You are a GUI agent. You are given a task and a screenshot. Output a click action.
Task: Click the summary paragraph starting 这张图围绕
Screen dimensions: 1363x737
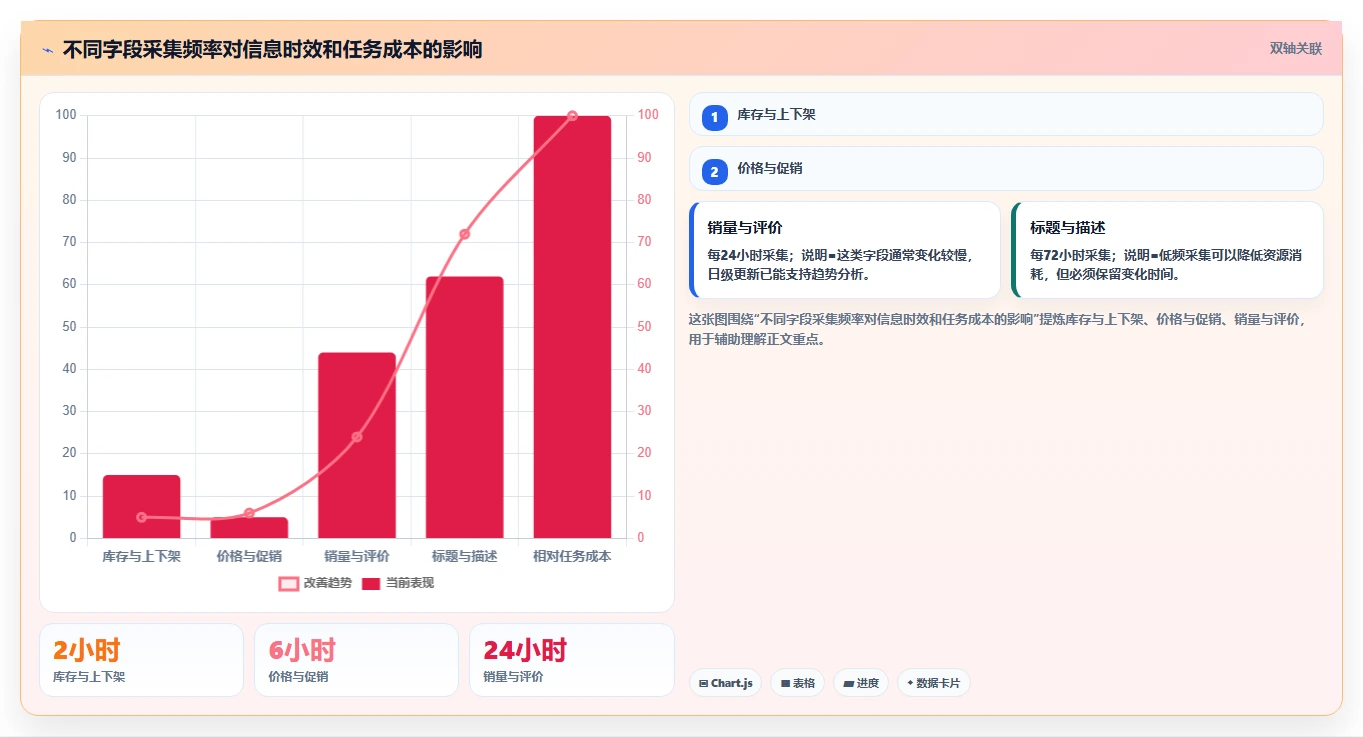997,329
